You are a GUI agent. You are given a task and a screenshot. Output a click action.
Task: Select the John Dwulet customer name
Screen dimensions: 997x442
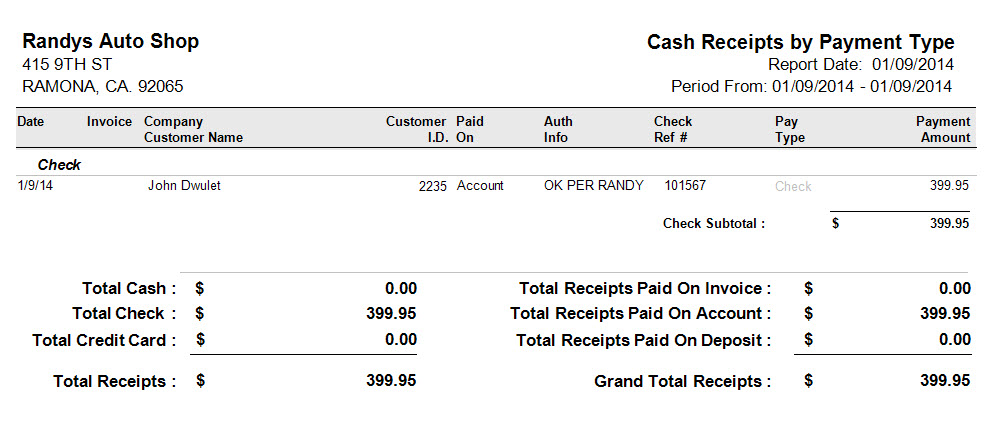click(184, 186)
